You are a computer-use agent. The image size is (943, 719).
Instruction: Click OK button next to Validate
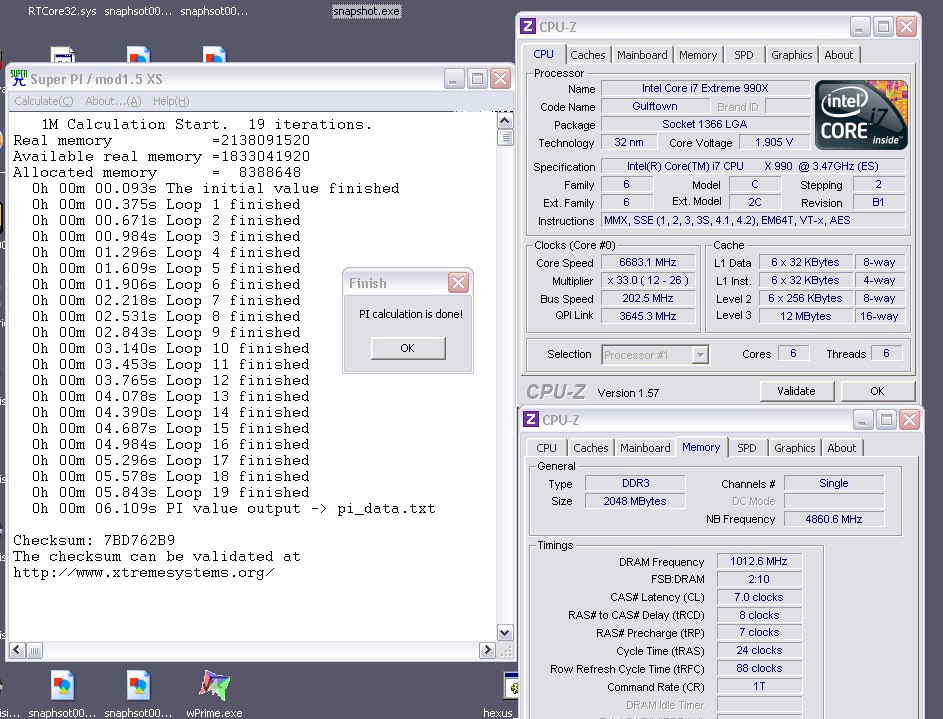pyautogui.click(x=876, y=391)
